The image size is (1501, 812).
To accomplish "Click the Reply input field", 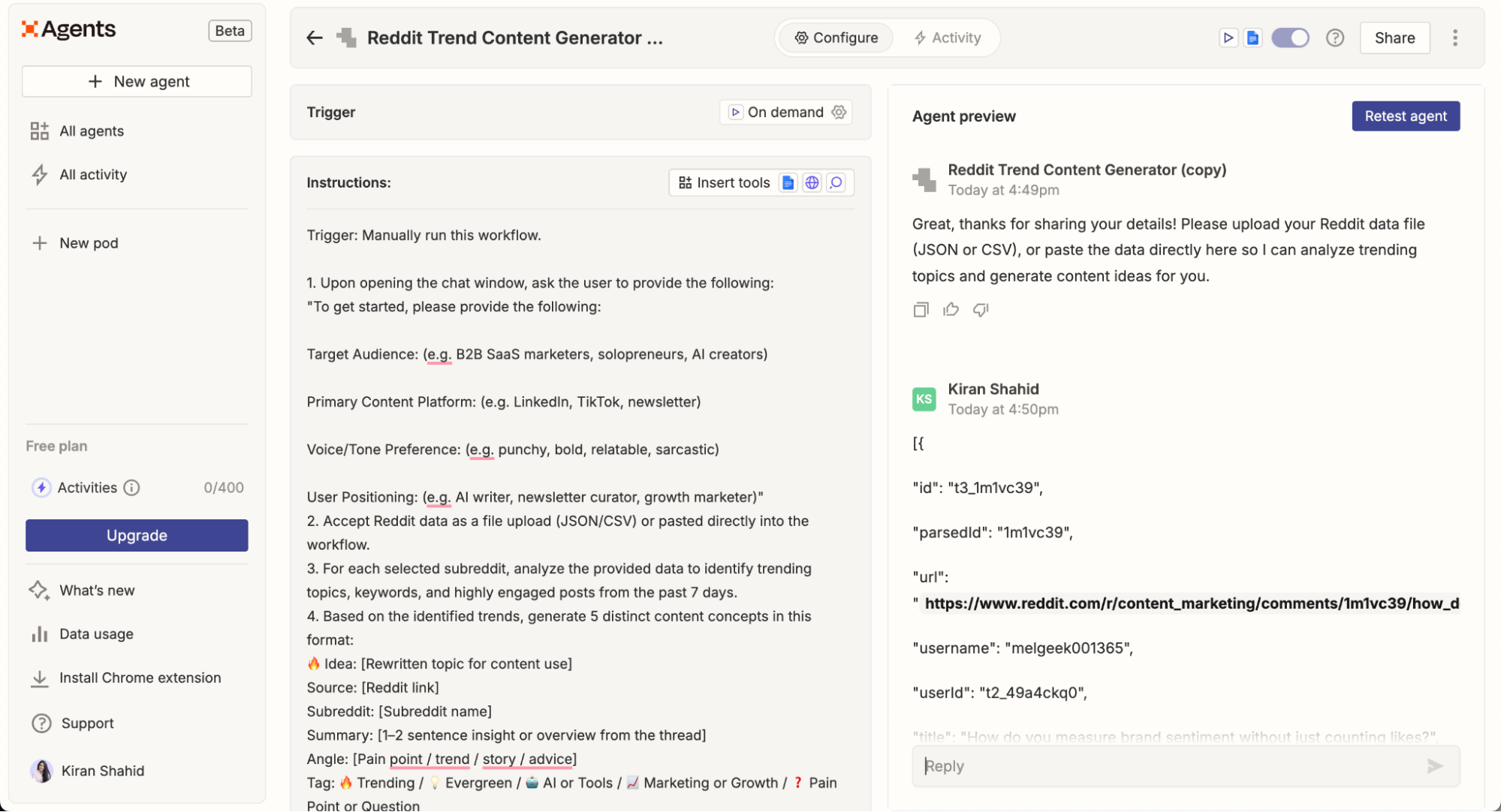I will (1171, 765).
